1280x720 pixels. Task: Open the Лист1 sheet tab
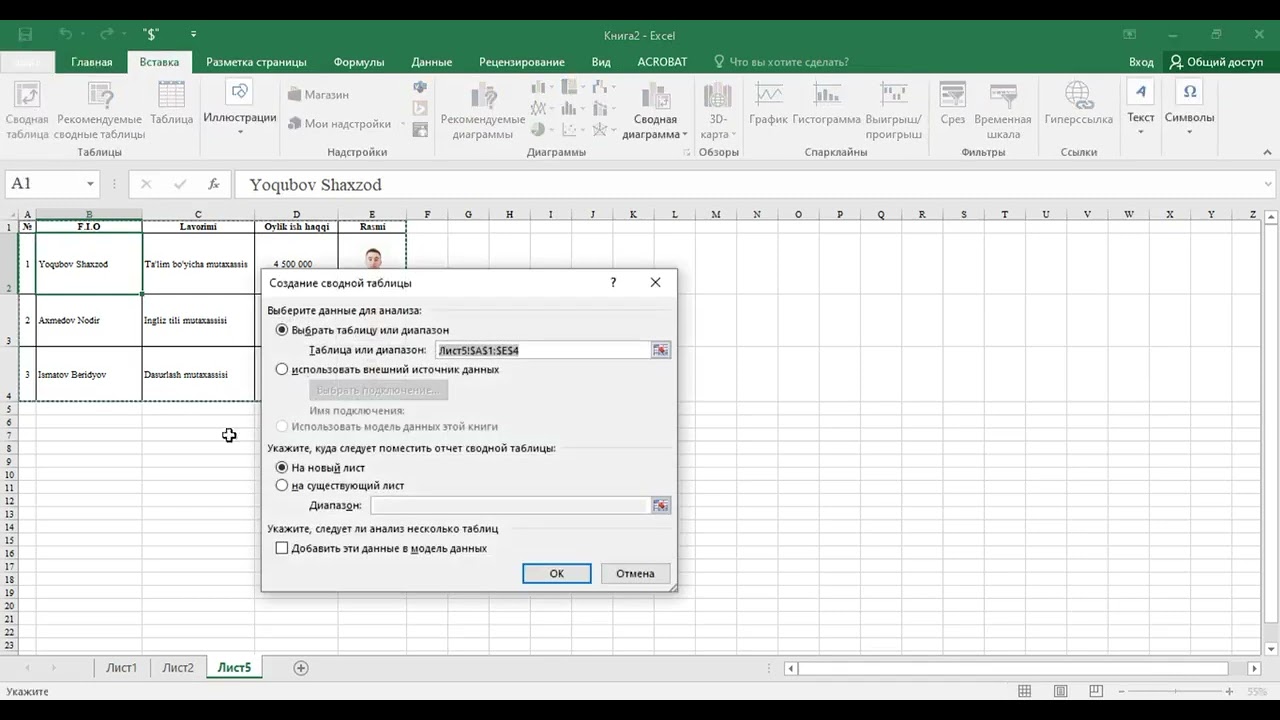121,668
